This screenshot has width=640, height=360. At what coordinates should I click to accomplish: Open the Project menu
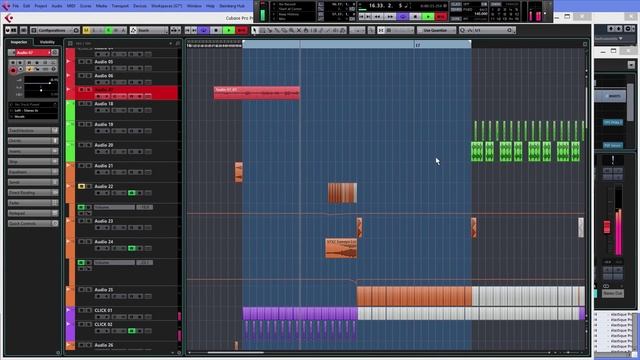[40, 6]
